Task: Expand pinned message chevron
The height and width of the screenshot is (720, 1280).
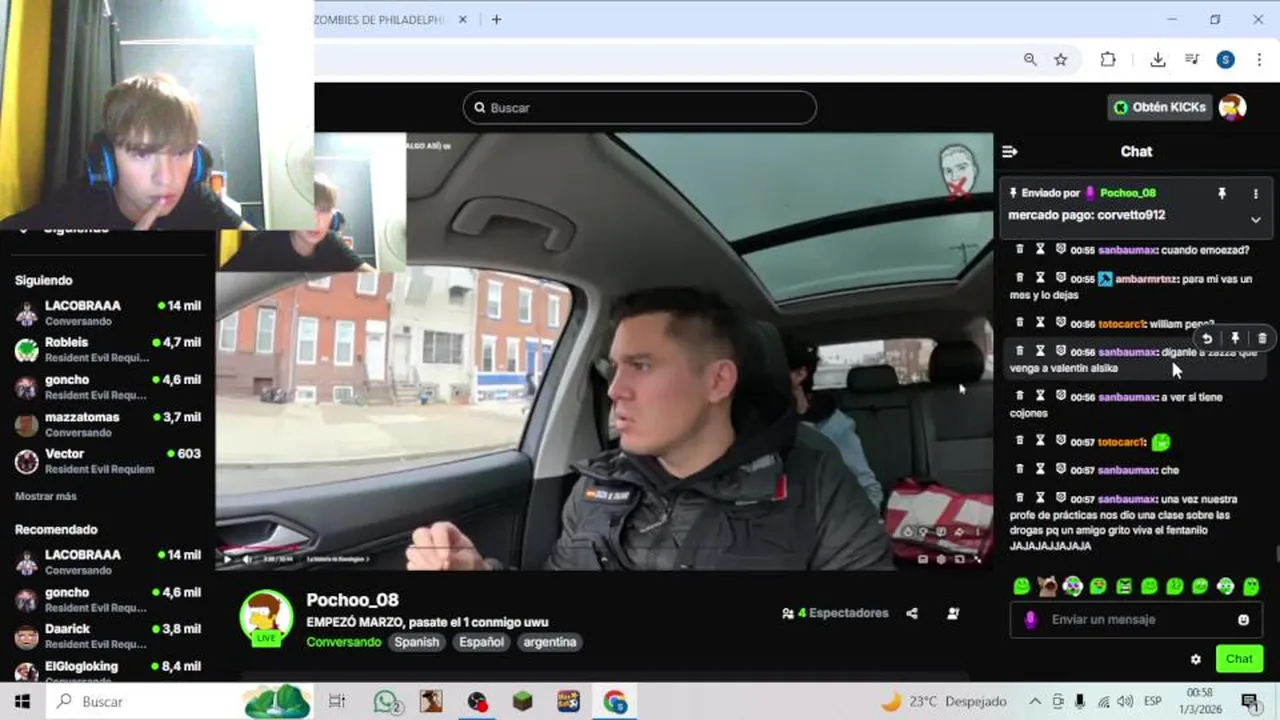Action: pos(1256,219)
